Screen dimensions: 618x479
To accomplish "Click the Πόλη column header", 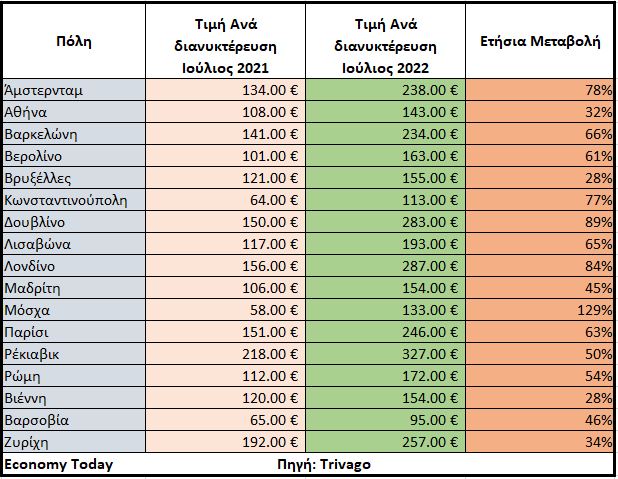I will (x=74, y=44).
